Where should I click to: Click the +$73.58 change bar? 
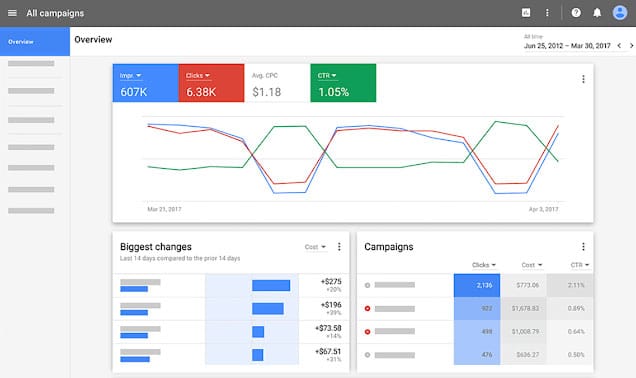tap(258, 332)
